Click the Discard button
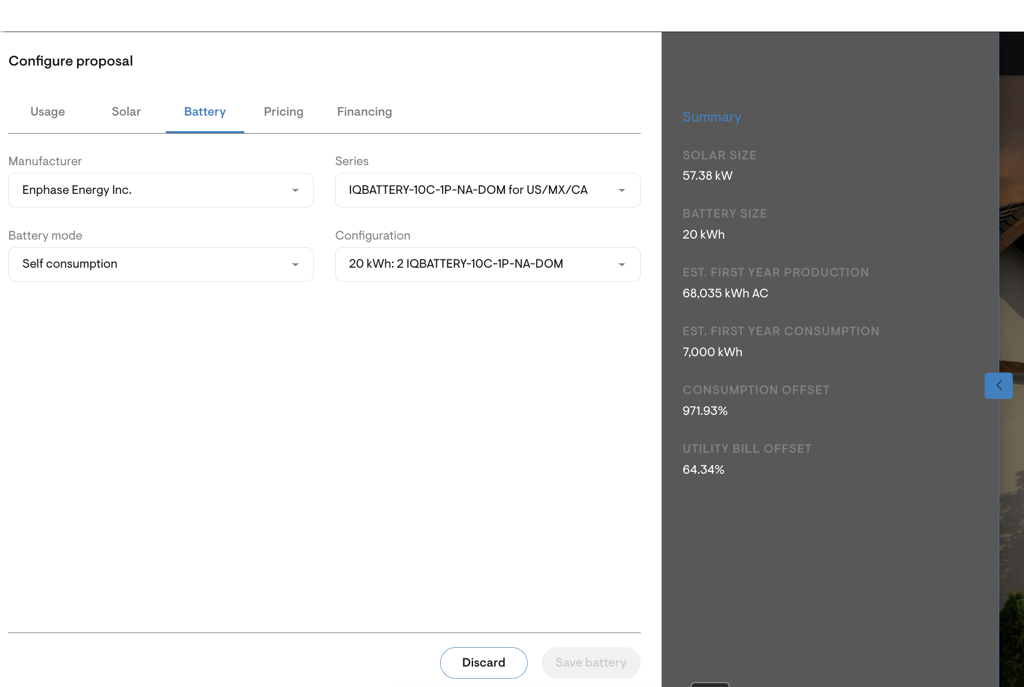1024x687 pixels. tap(483, 662)
